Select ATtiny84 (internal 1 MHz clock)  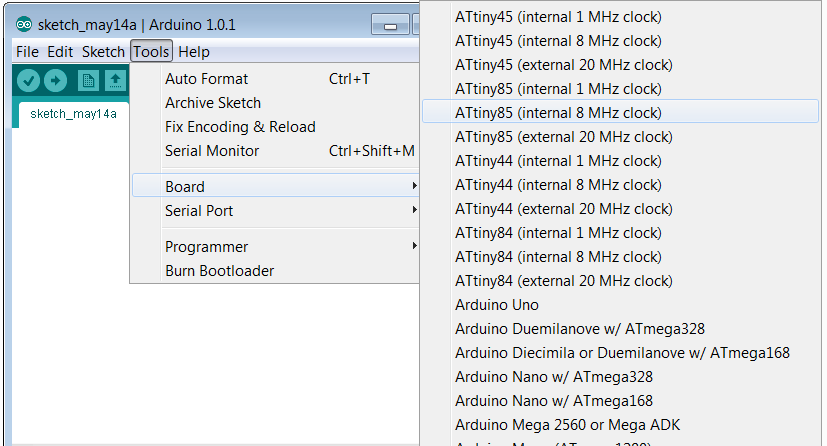tap(620, 233)
